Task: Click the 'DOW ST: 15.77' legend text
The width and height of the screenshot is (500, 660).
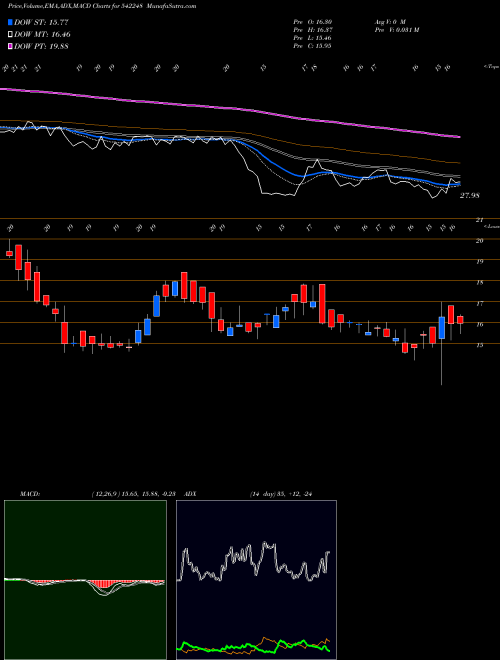Action: pyautogui.click(x=42, y=22)
